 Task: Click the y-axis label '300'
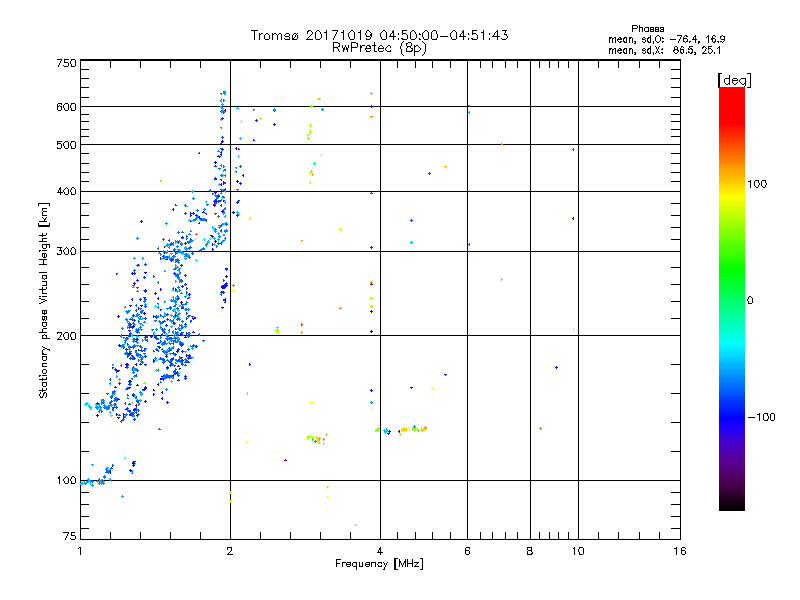tap(66, 252)
